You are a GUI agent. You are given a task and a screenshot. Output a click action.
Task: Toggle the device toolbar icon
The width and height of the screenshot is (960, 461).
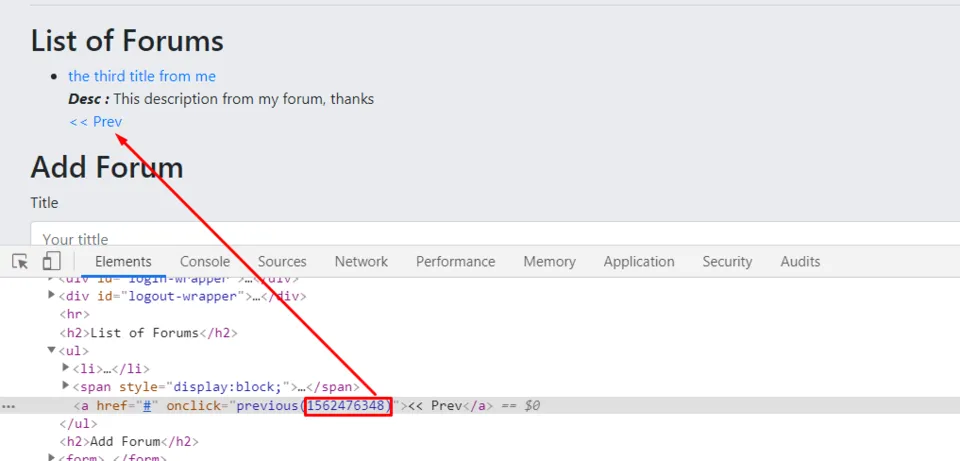[51, 261]
